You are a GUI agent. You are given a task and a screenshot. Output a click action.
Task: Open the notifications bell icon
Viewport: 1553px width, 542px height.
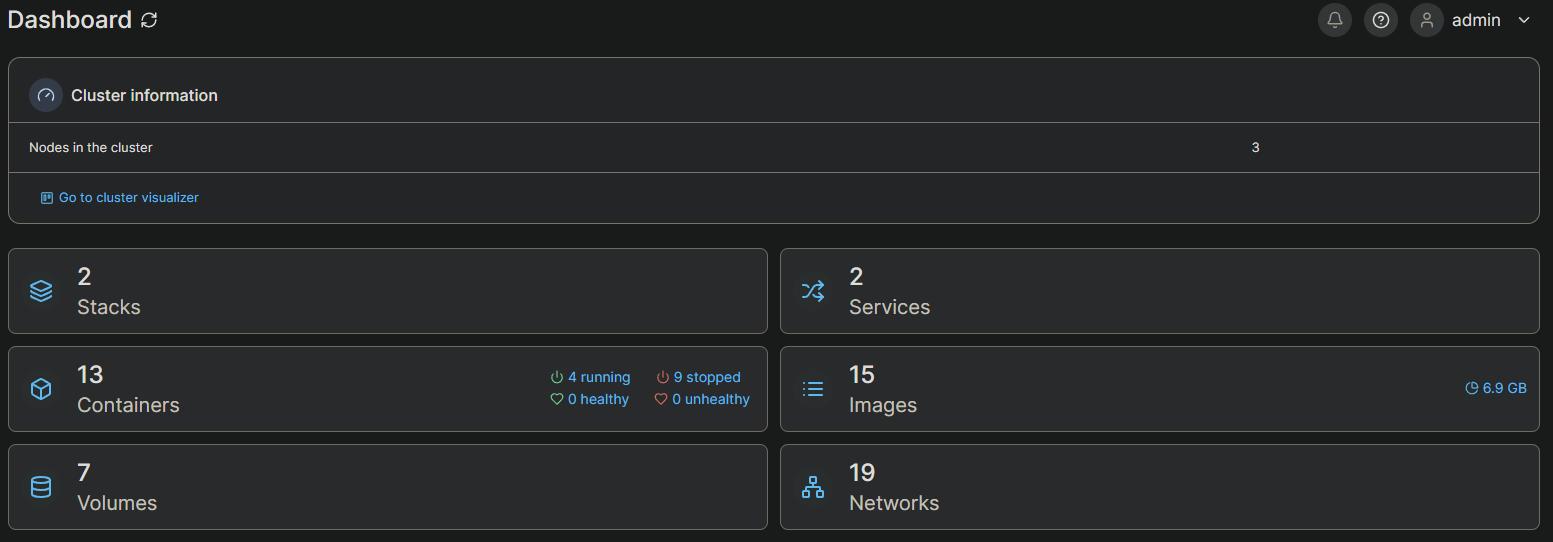[x=1334, y=20]
